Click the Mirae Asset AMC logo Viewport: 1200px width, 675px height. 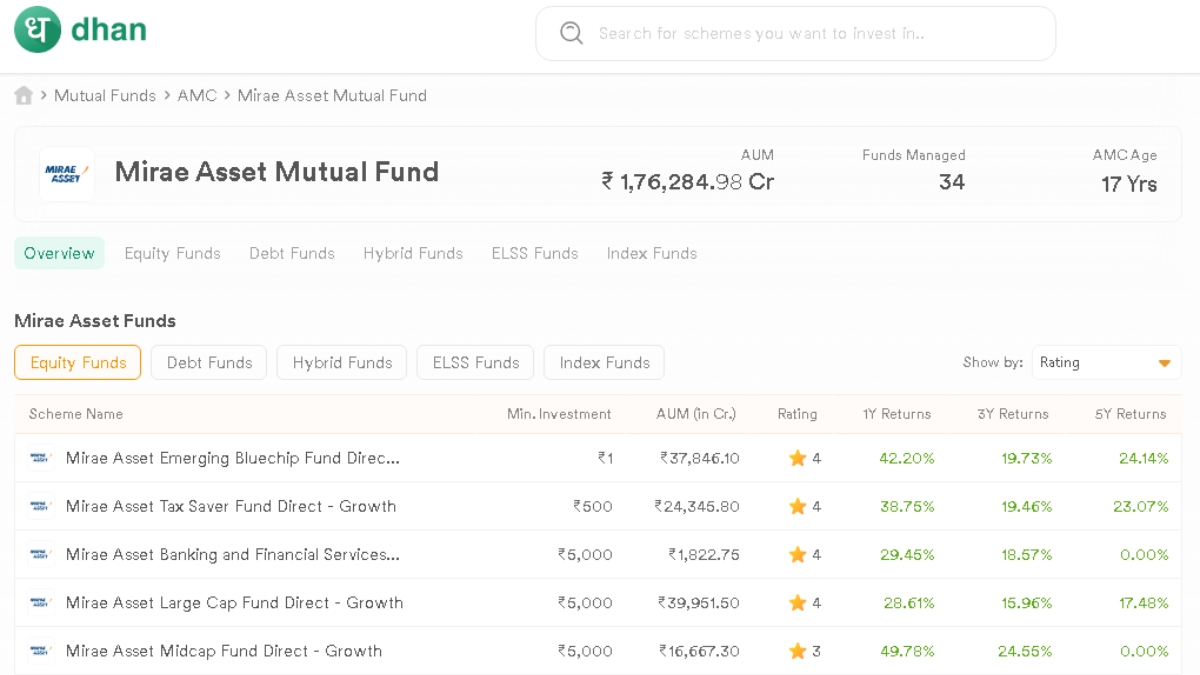pyautogui.click(x=67, y=174)
